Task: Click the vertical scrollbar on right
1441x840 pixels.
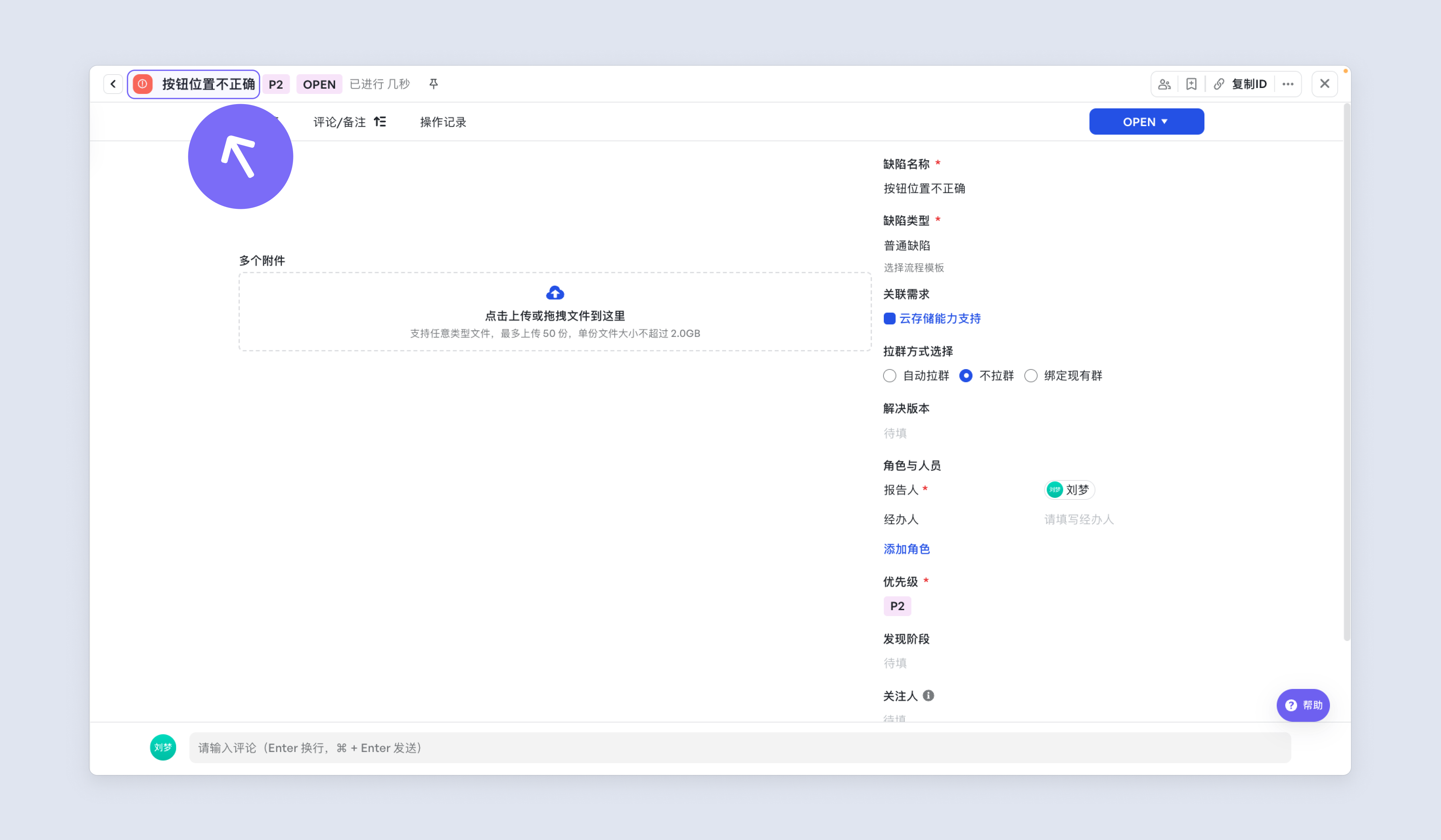Action: (x=1347, y=371)
